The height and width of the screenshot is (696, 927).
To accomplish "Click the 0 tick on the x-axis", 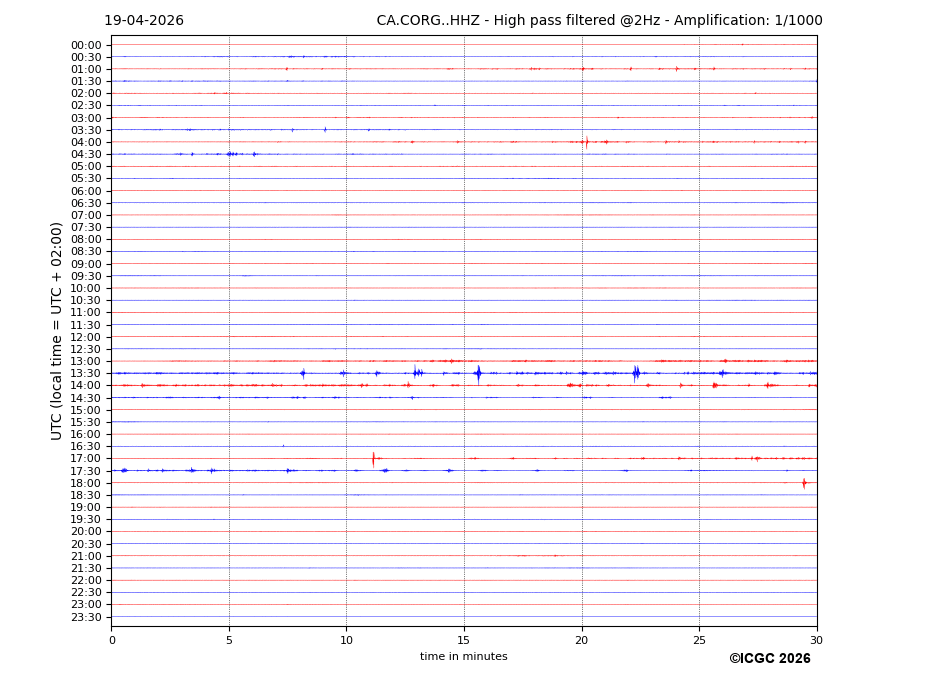I will tap(112, 640).
